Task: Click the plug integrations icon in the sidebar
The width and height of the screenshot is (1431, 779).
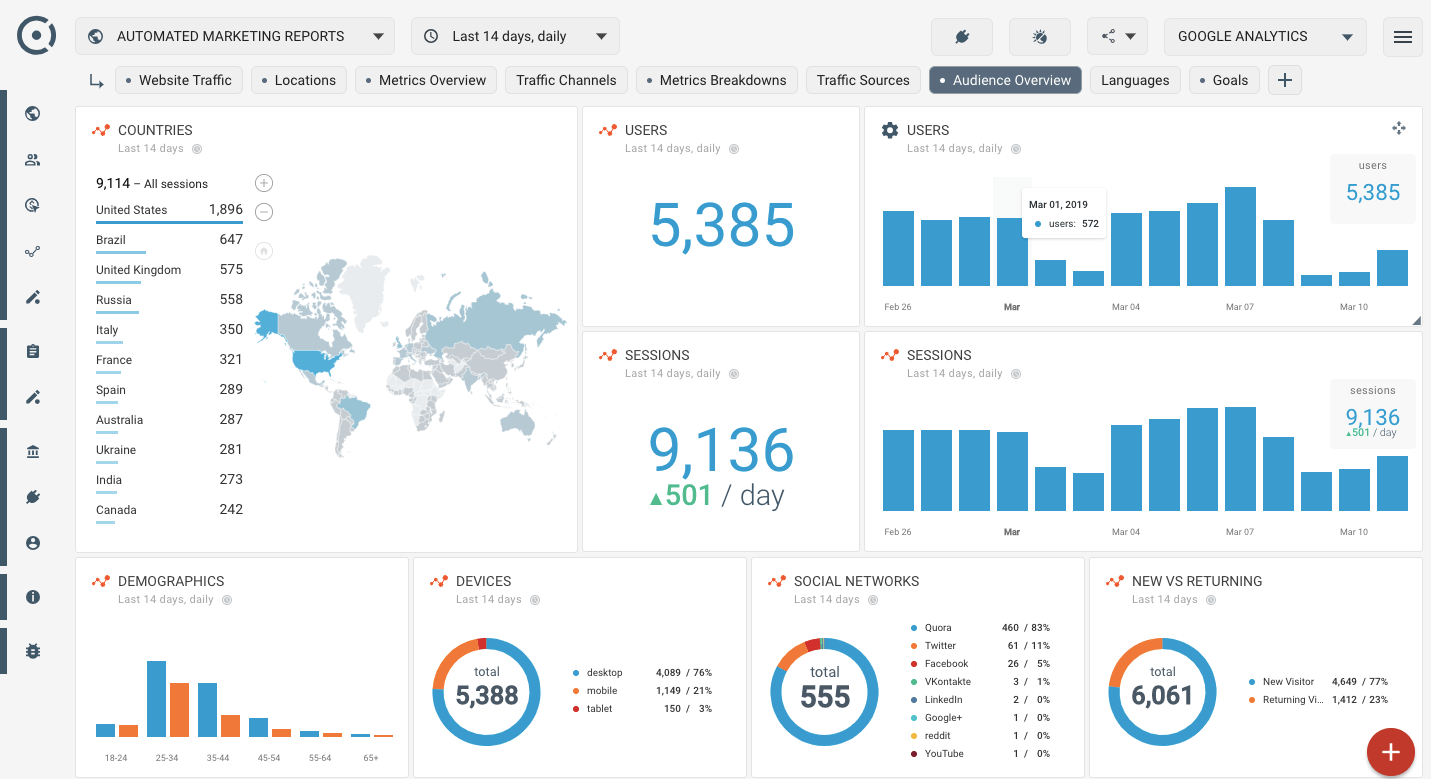Action: [32, 497]
